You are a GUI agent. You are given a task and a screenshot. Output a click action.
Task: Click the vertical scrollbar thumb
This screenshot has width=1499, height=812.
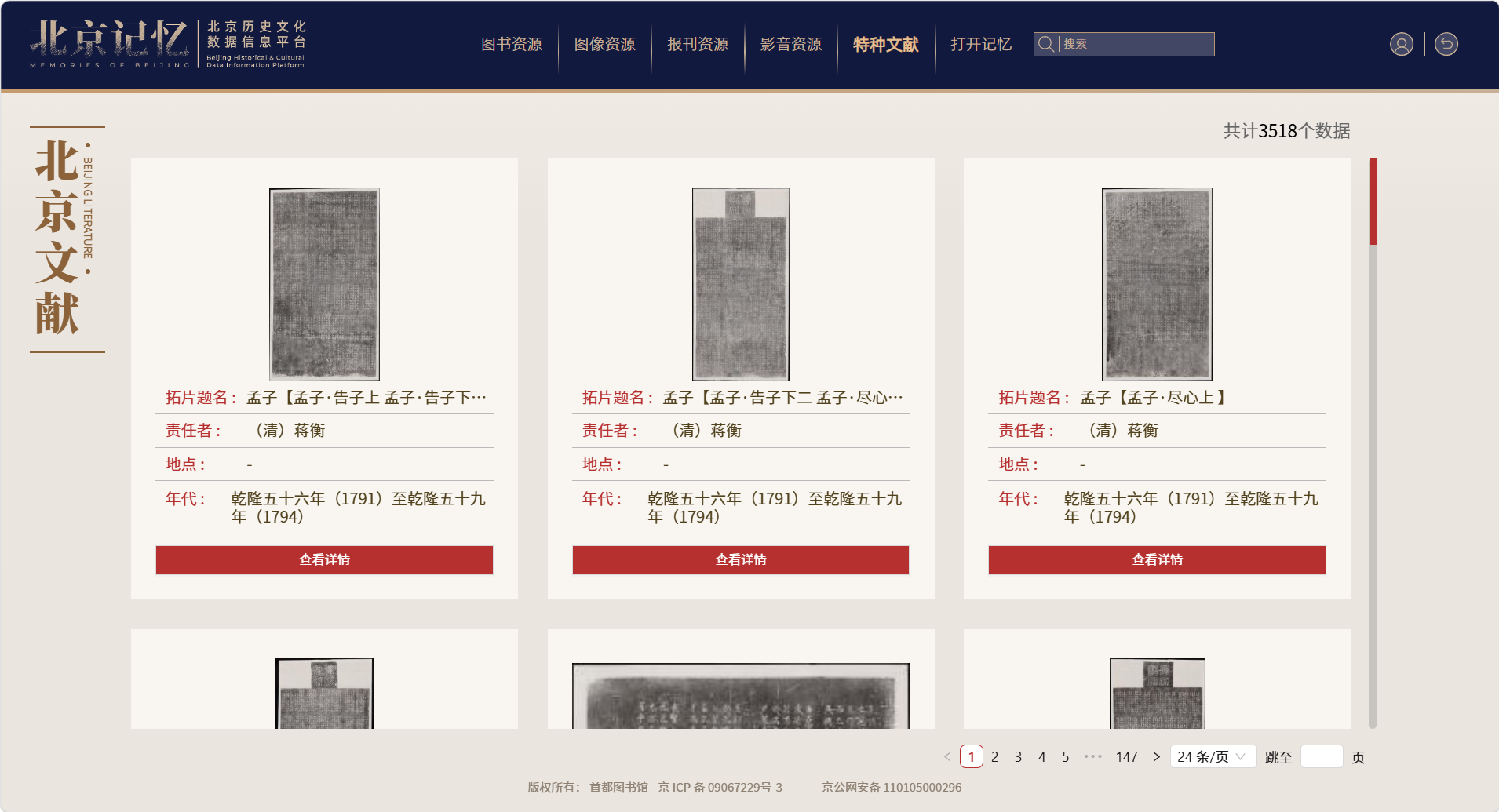click(1373, 202)
